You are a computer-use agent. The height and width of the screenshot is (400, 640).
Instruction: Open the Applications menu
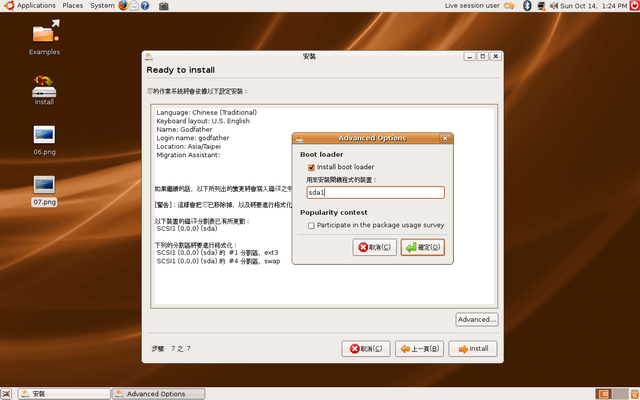coord(36,5)
